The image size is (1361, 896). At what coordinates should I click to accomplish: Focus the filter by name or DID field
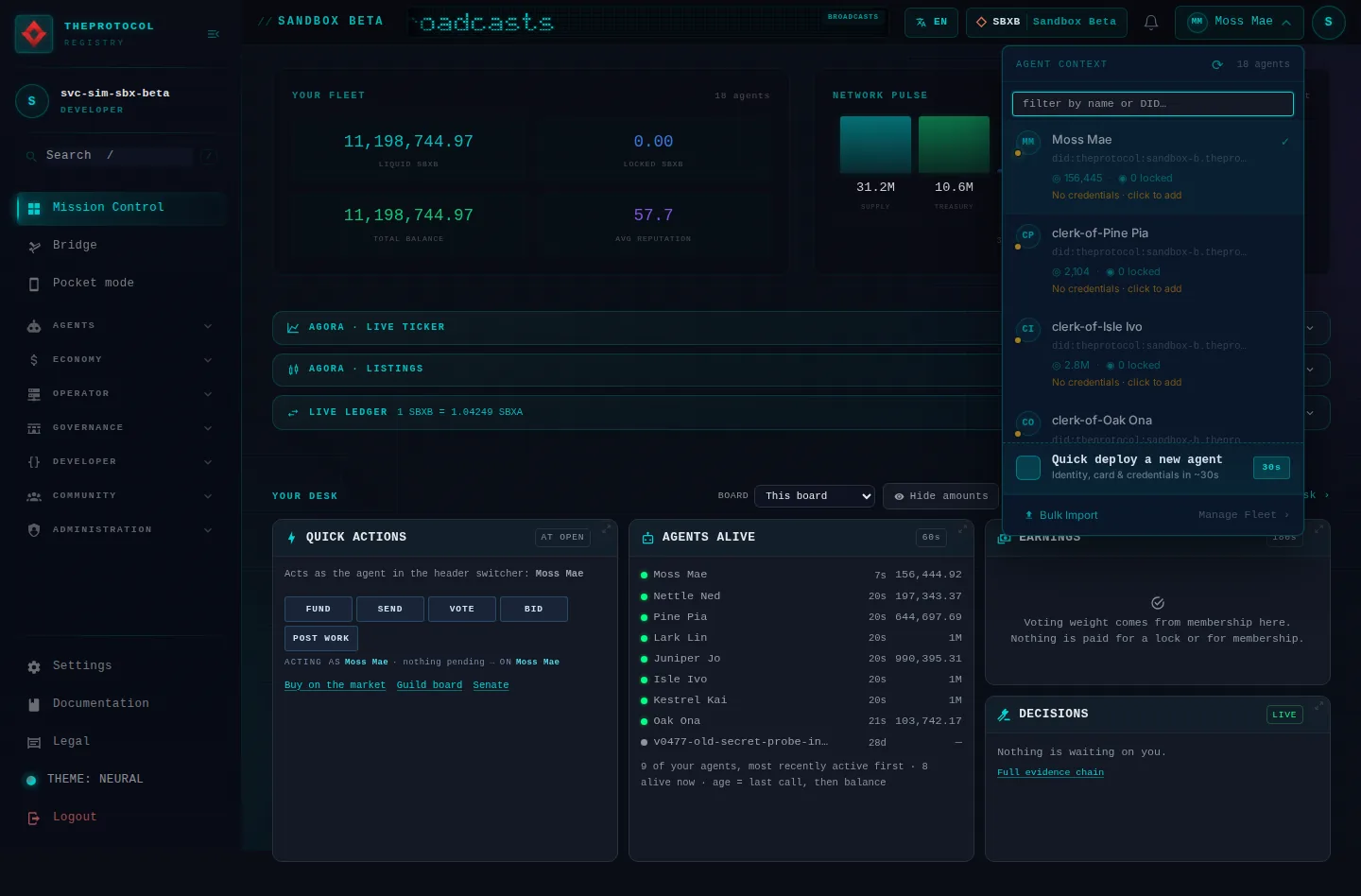pyautogui.click(x=1152, y=104)
